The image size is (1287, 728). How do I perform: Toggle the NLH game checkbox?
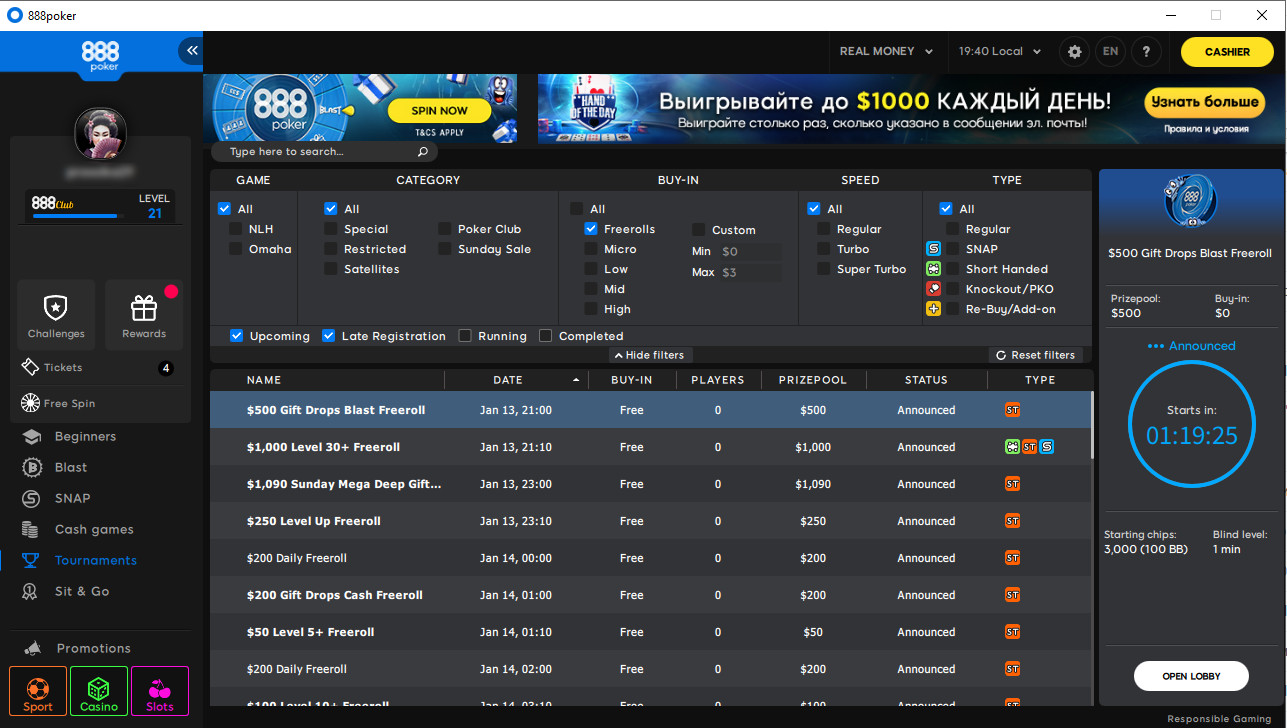click(237, 229)
